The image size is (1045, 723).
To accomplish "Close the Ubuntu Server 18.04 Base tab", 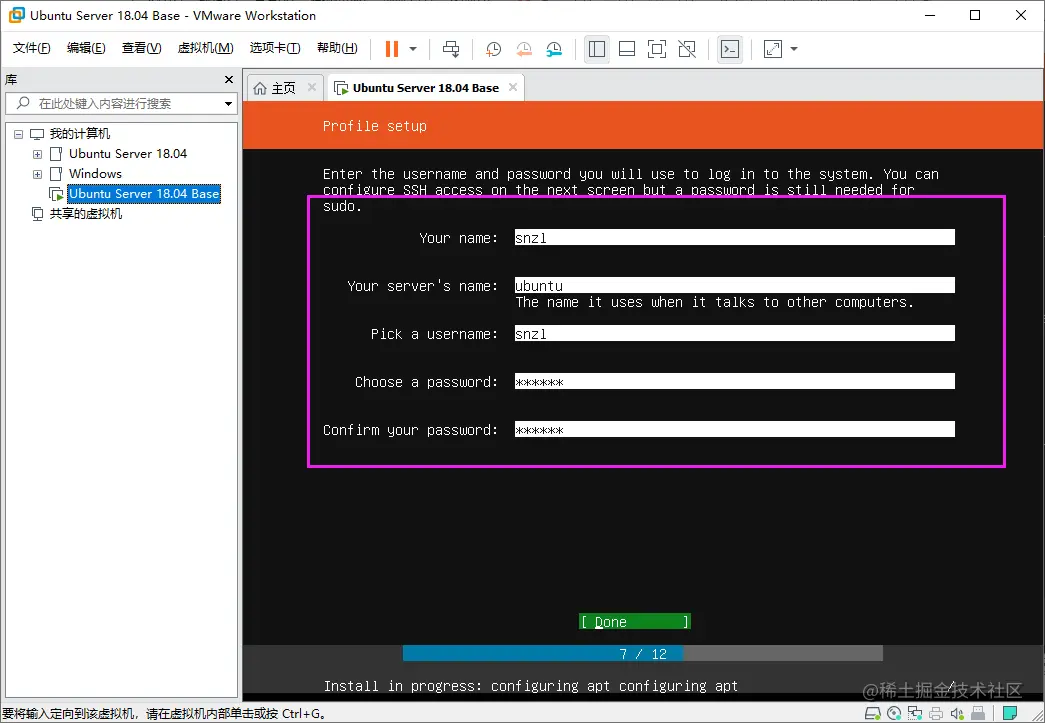I will coord(513,87).
